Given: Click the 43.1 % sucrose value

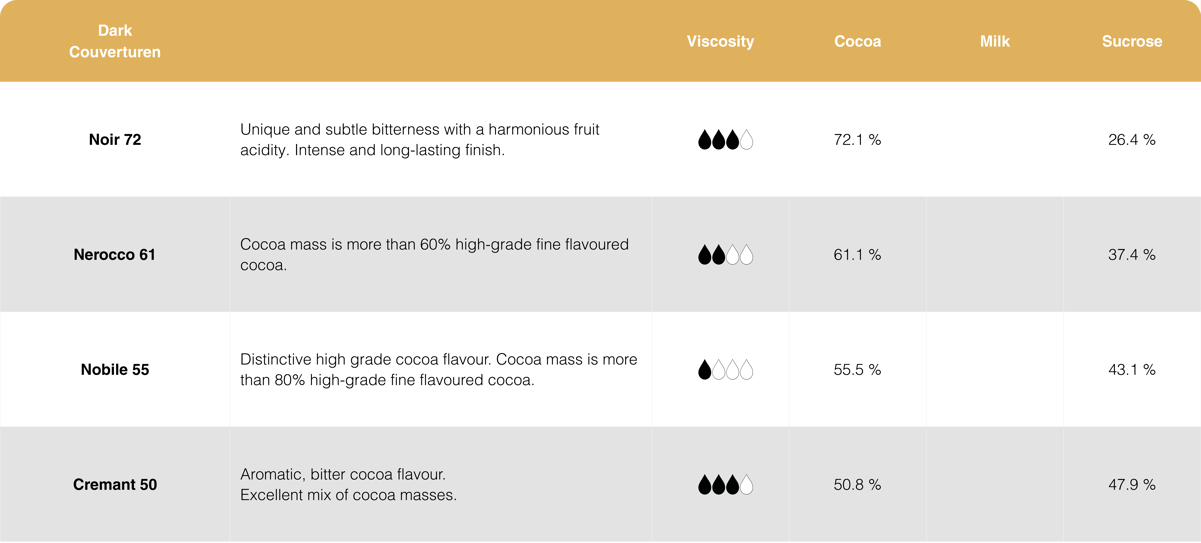Looking at the screenshot, I should (1131, 370).
